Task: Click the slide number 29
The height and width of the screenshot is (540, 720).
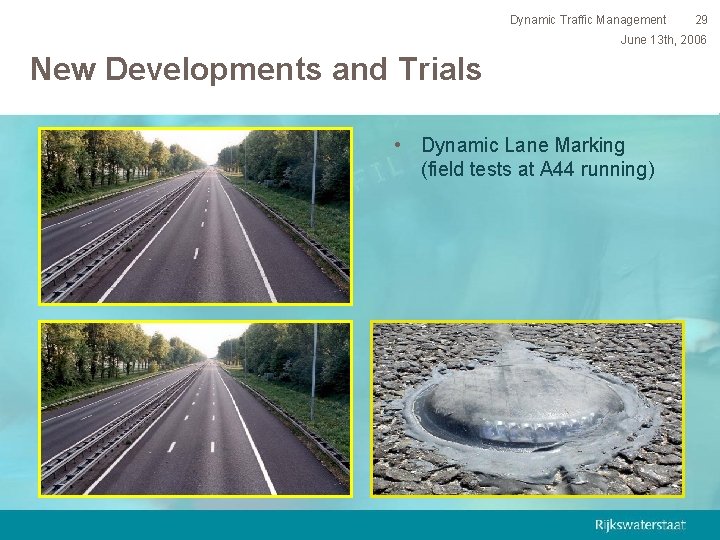Action: click(701, 20)
